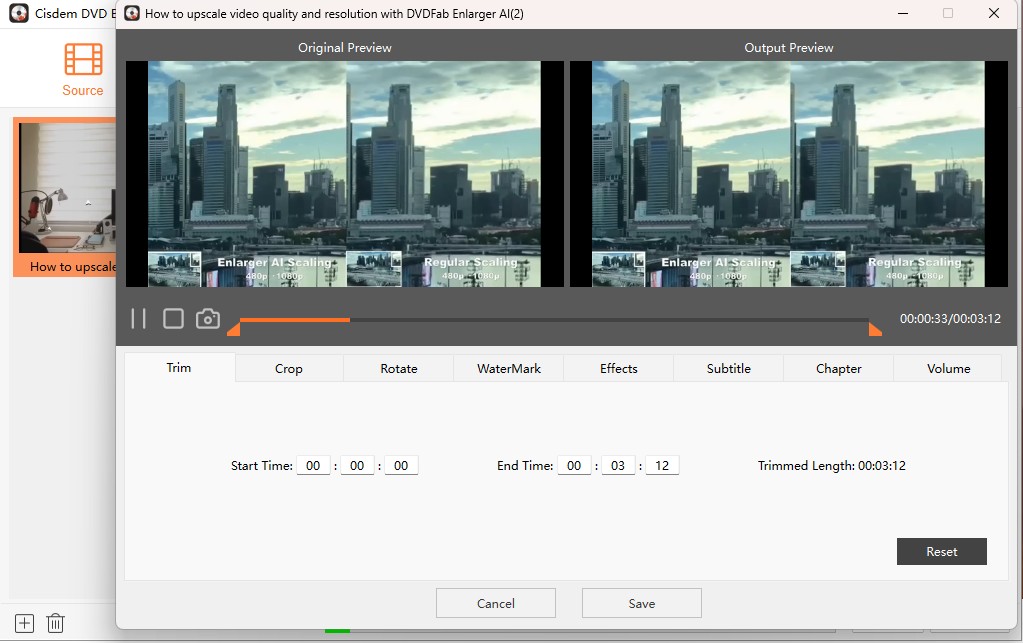Switch to the Crop tab
Image resolution: width=1023 pixels, height=643 pixels.
[287, 368]
